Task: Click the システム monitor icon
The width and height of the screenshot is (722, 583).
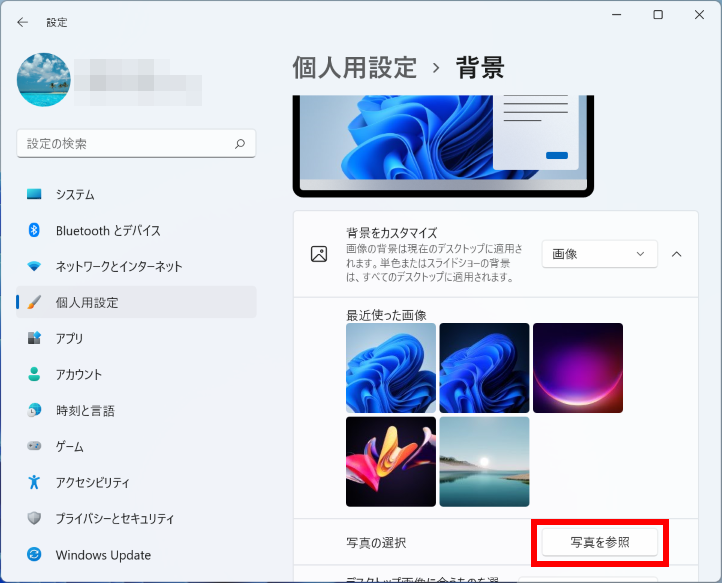Action: click(34, 194)
